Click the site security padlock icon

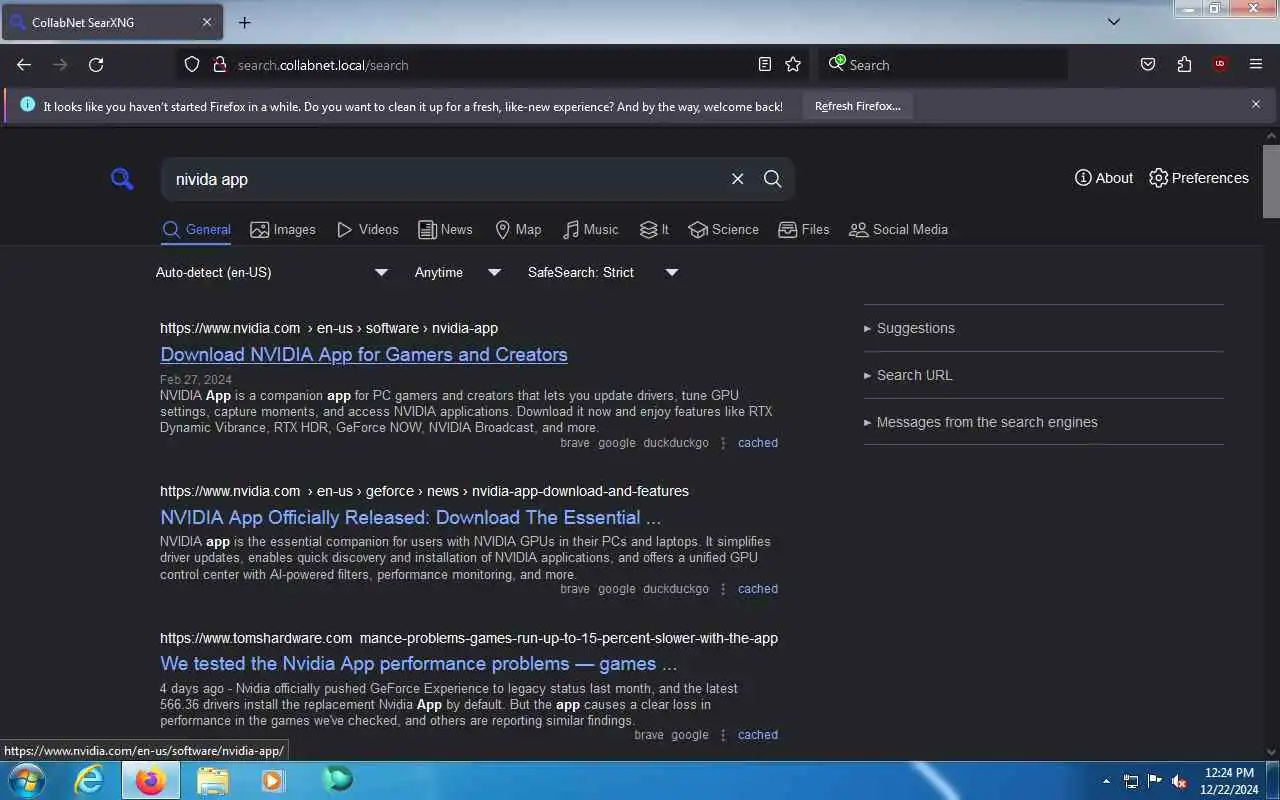(x=220, y=64)
